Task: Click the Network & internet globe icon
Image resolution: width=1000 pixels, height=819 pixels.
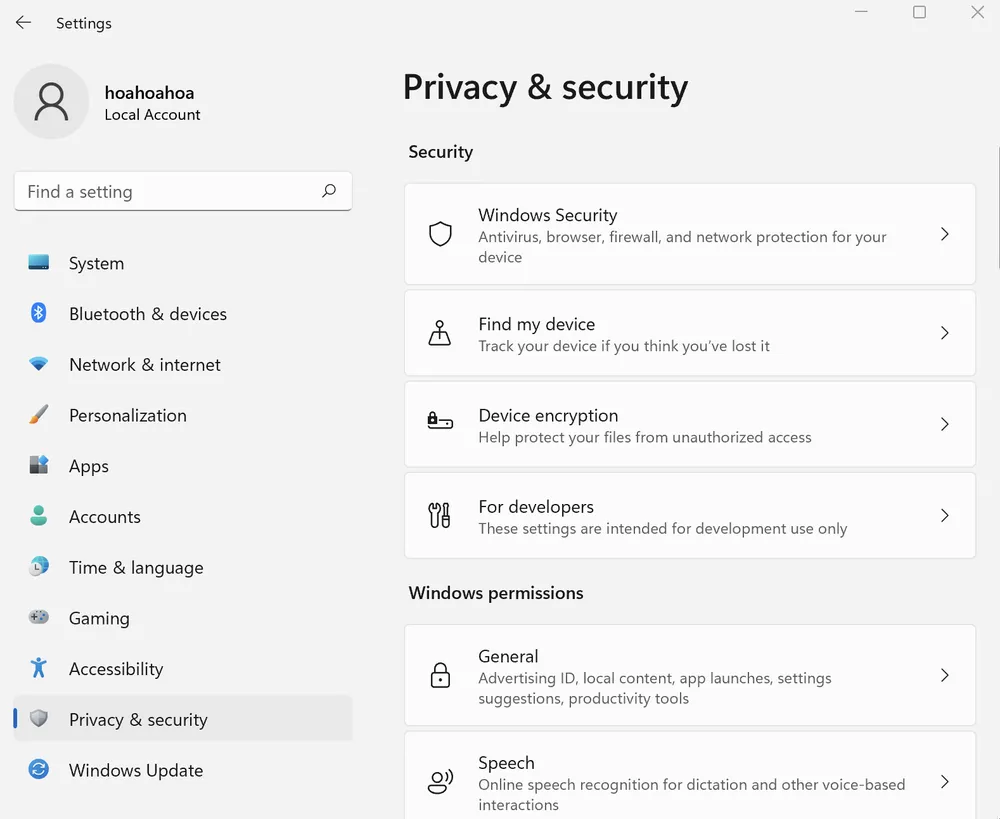Action: [38, 364]
